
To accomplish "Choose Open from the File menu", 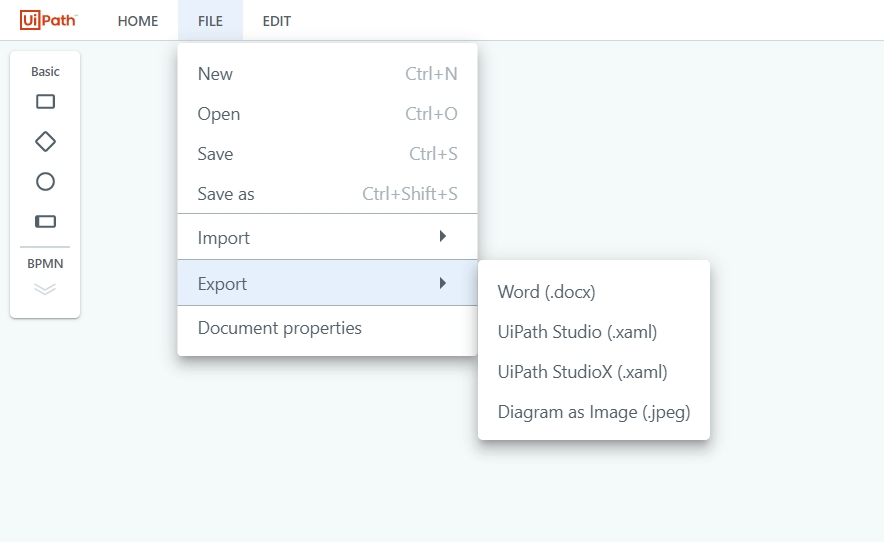I will click(328, 114).
